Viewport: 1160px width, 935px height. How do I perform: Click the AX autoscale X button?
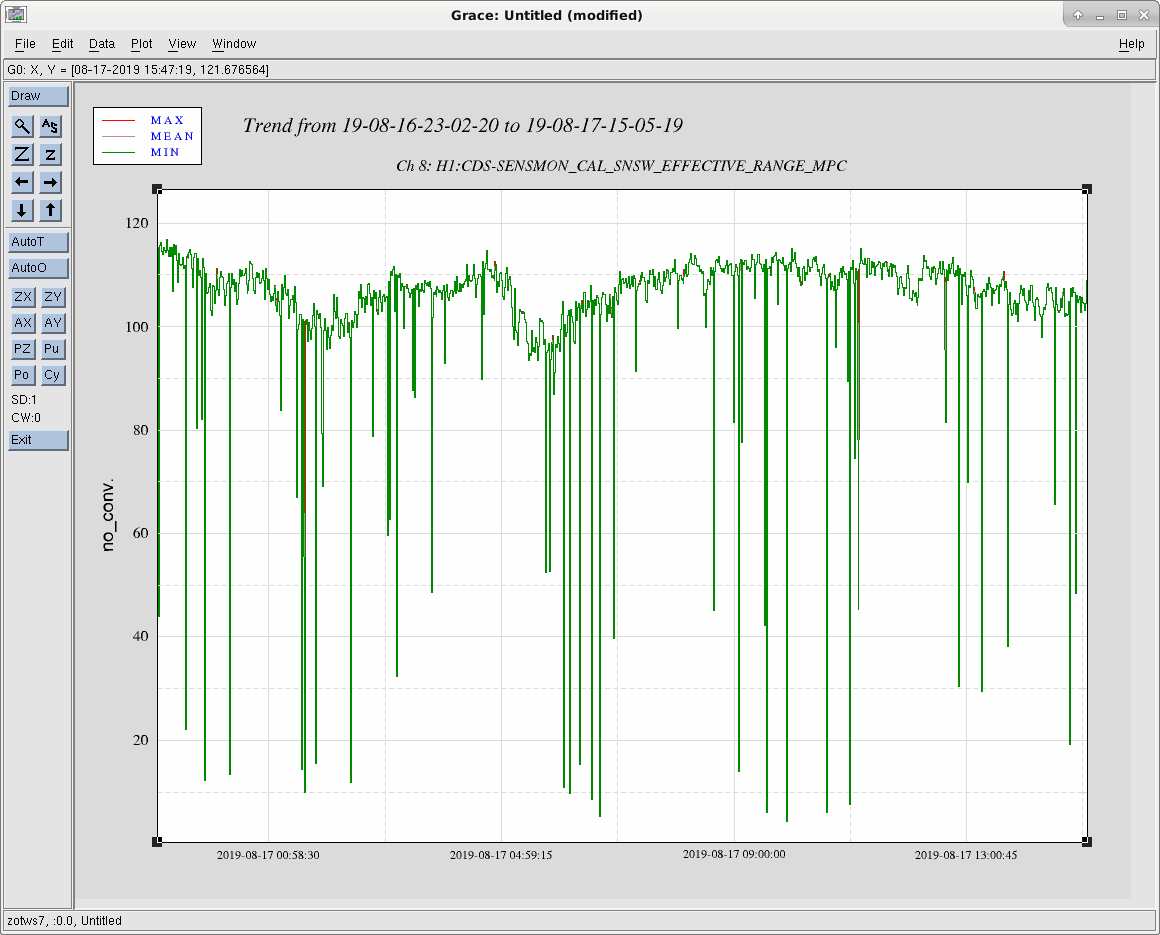coord(23,323)
